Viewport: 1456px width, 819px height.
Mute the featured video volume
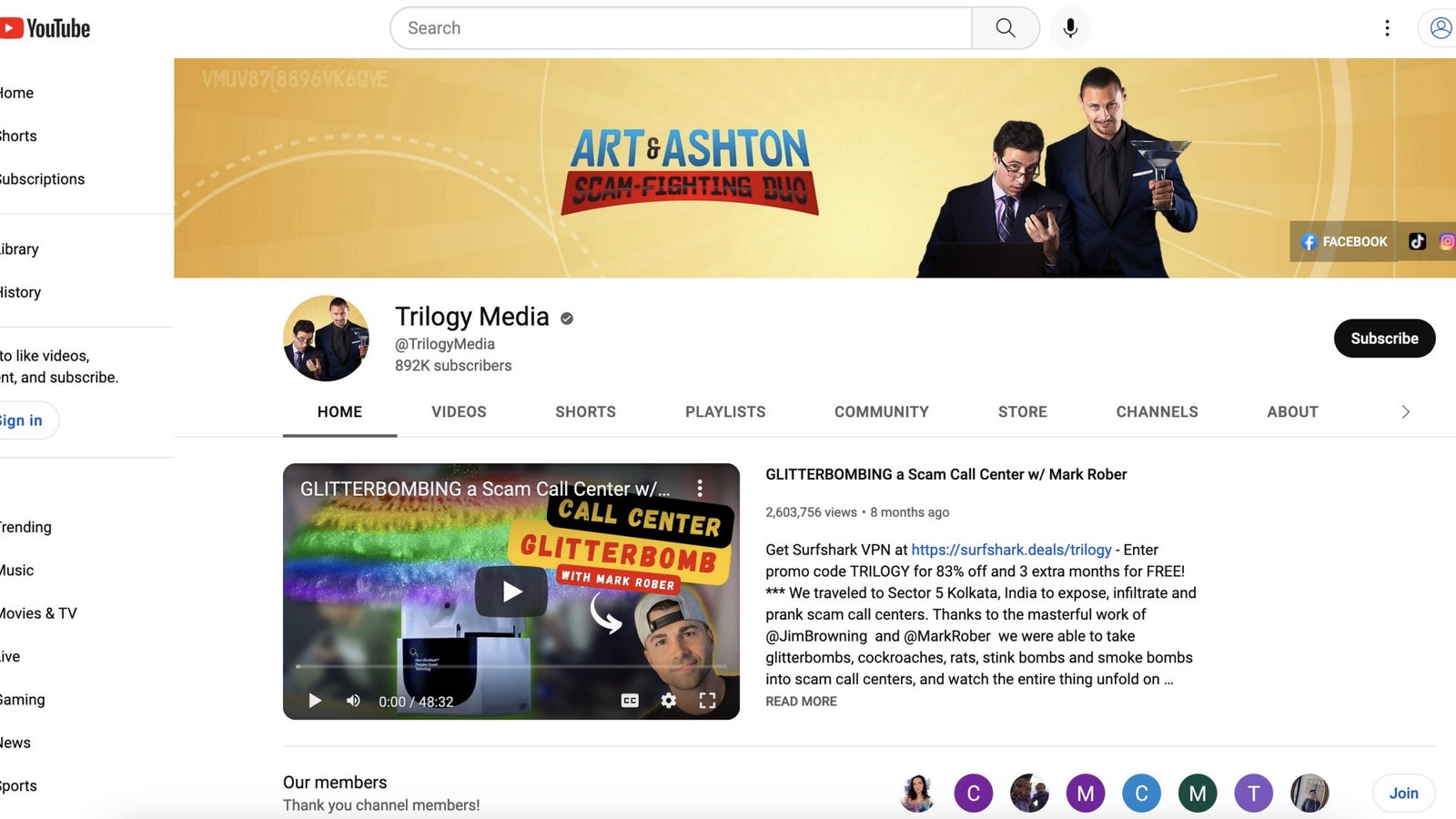[353, 701]
